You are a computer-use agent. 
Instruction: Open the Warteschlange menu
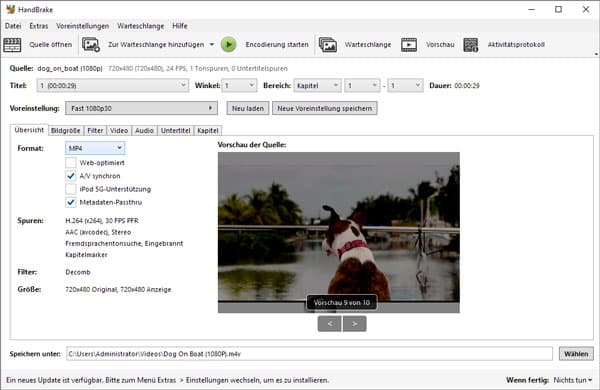(x=140, y=26)
